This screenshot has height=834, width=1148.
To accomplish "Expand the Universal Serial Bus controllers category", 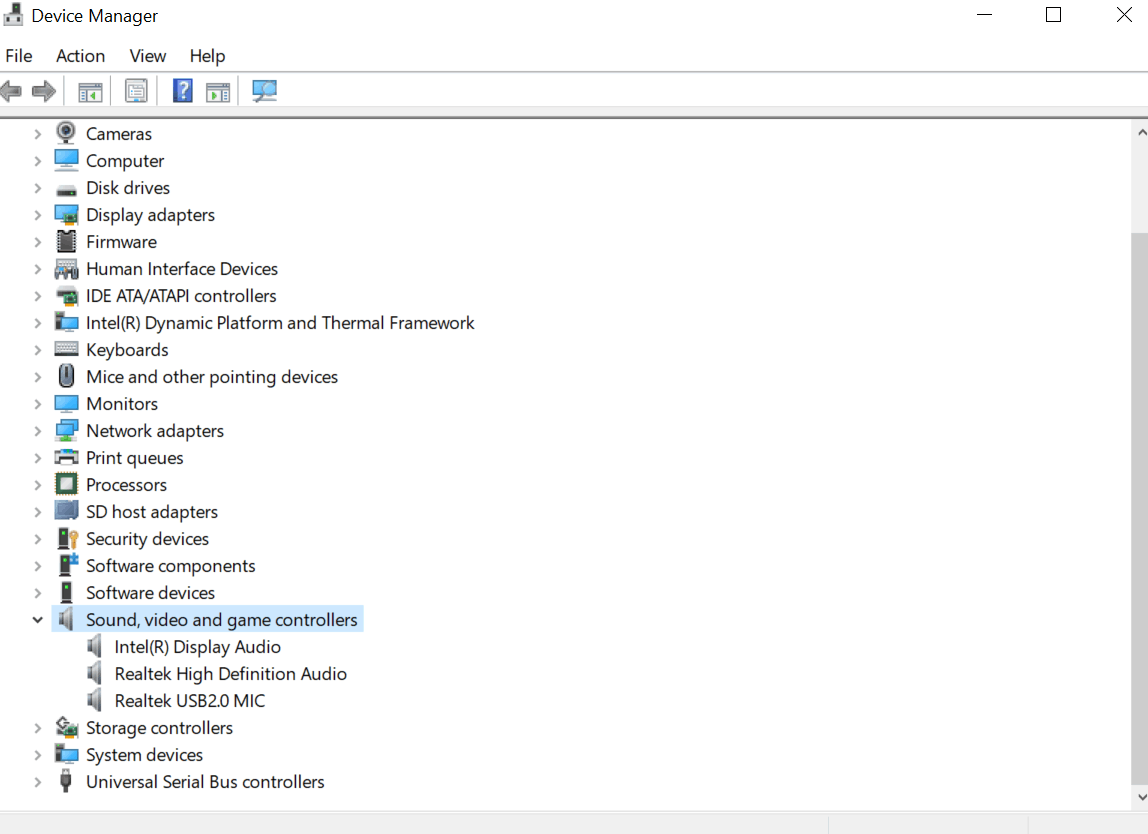I will (x=37, y=781).
